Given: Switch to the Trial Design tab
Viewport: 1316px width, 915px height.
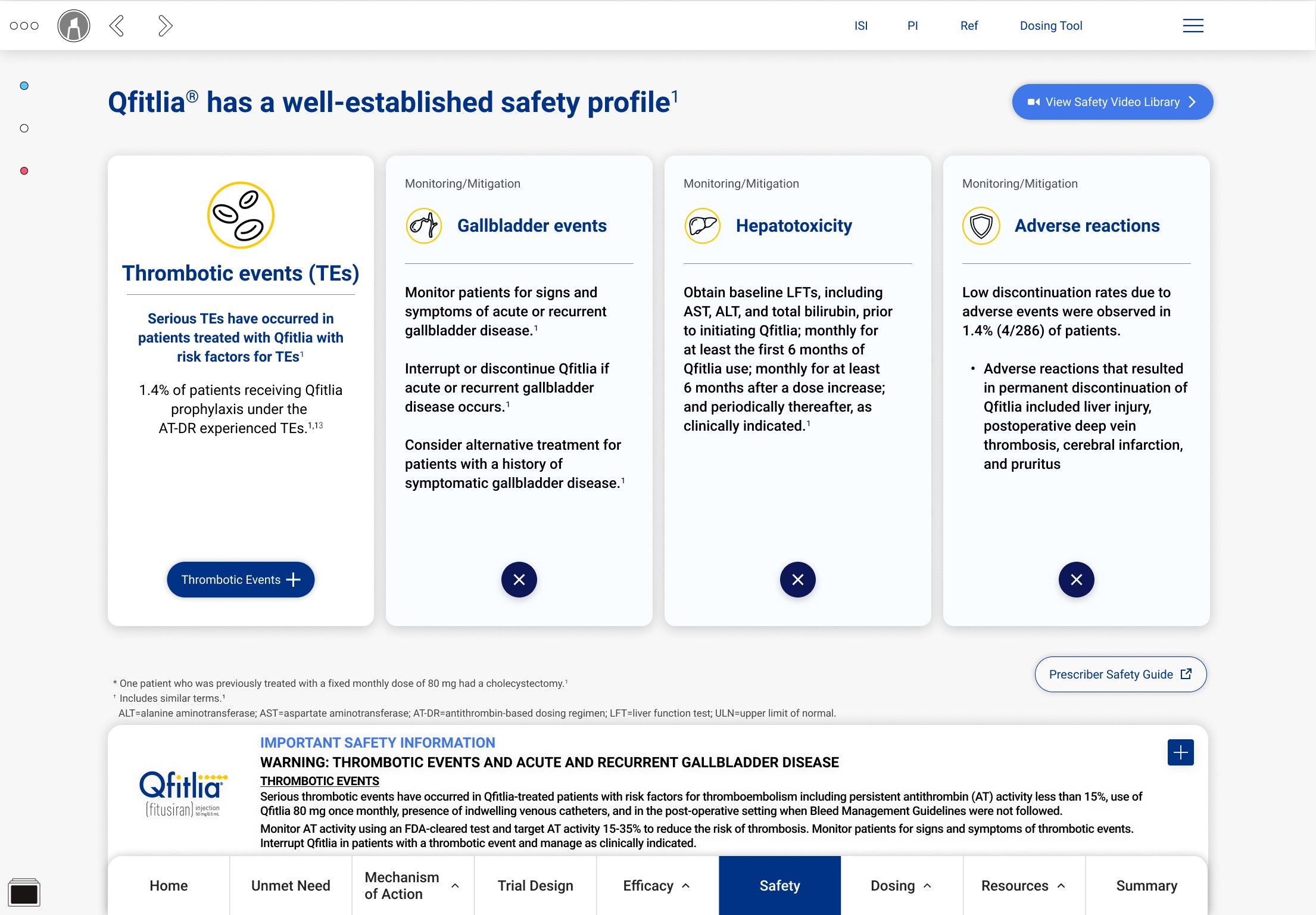Looking at the screenshot, I should coord(535,886).
